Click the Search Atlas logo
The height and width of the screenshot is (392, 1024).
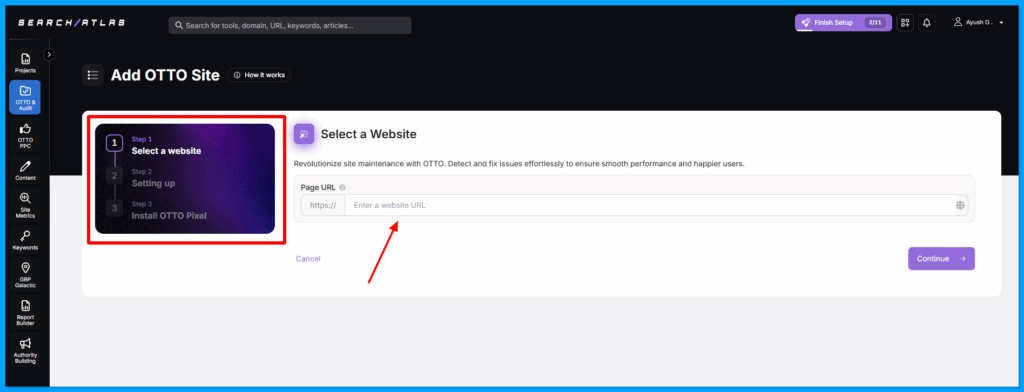pyautogui.click(x=71, y=23)
